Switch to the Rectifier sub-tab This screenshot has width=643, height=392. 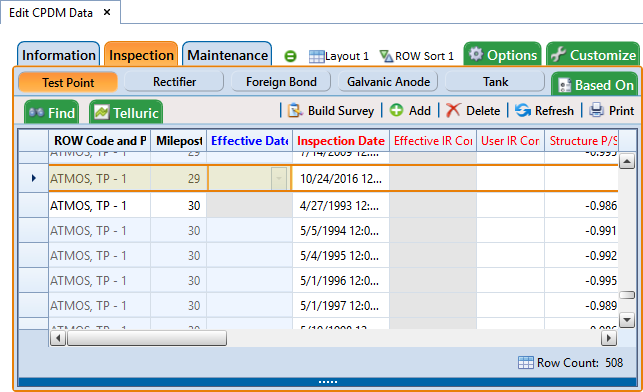click(x=174, y=82)
